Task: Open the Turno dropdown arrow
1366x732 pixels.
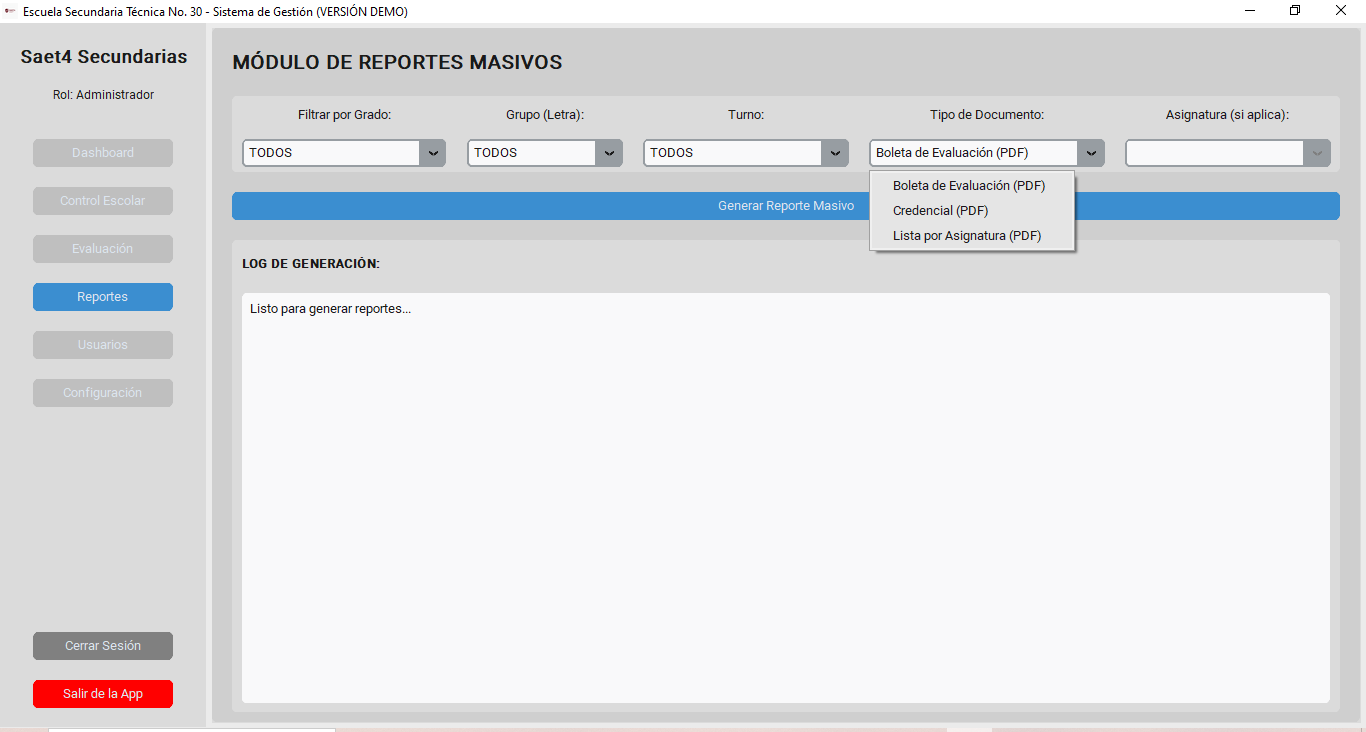Action: pyautogui.click(x=834, y=152)
